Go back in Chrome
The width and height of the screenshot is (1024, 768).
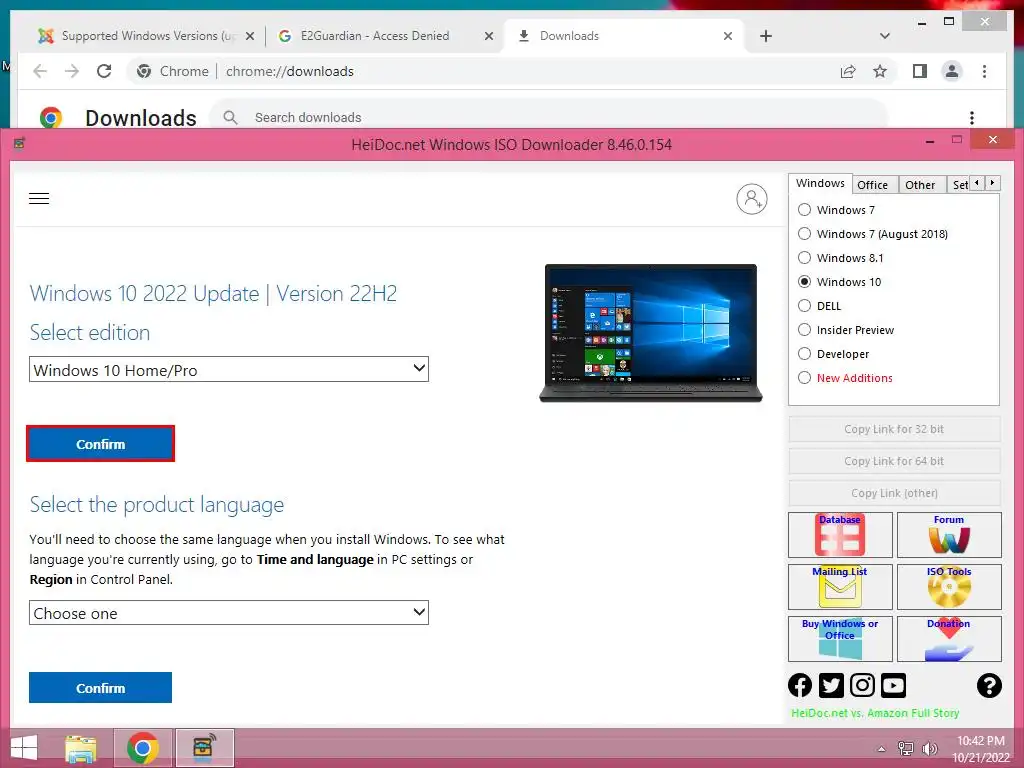(40, 71)
